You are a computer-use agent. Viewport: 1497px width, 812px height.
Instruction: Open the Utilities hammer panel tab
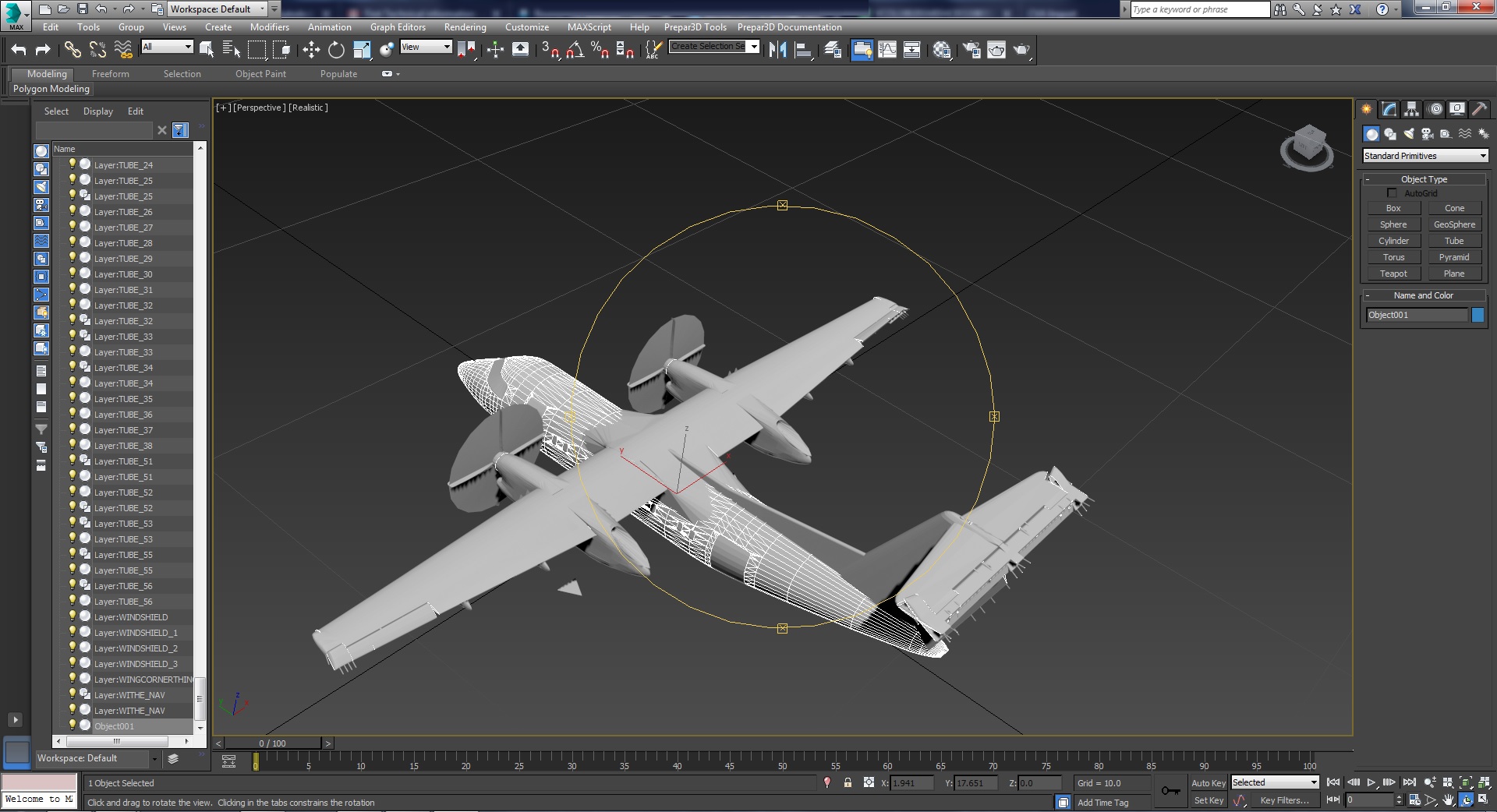tap(1480, 109)
